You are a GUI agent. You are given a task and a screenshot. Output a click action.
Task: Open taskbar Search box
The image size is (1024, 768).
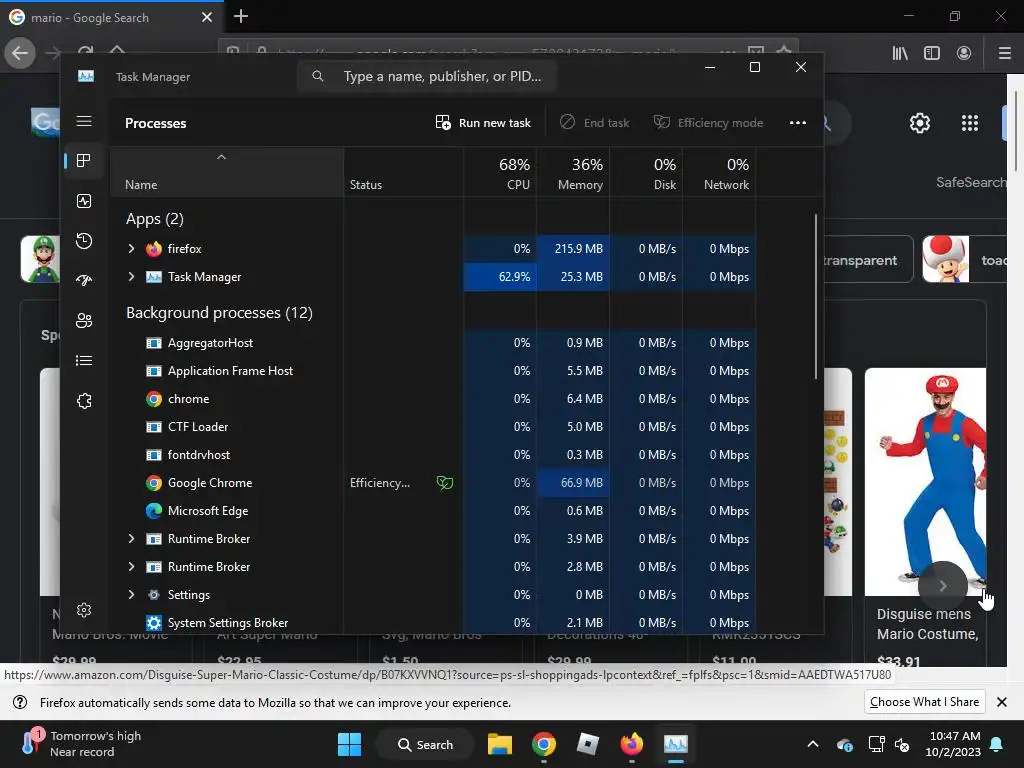424,744
